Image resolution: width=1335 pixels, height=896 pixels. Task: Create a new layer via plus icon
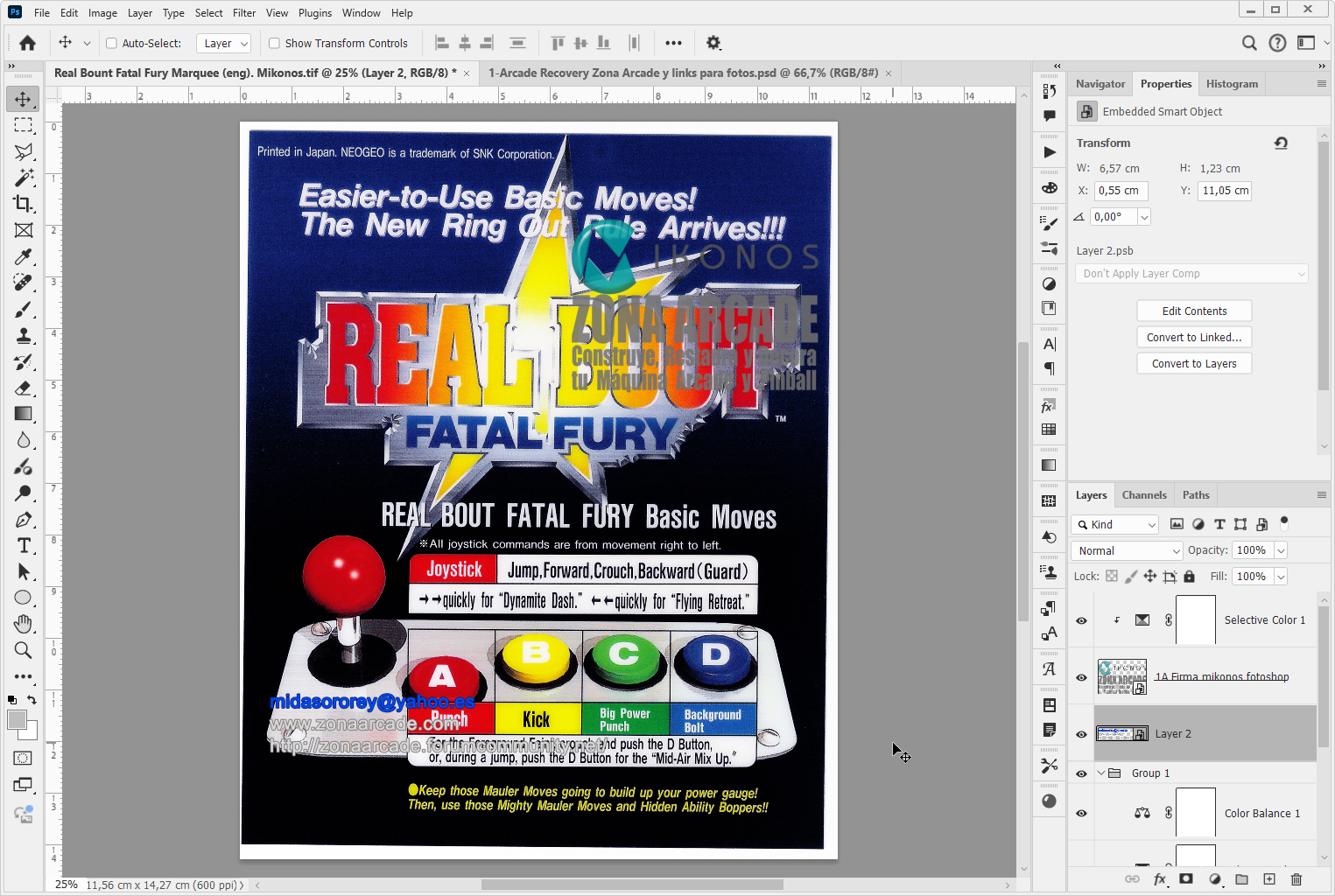click(x=1269, y=879)
